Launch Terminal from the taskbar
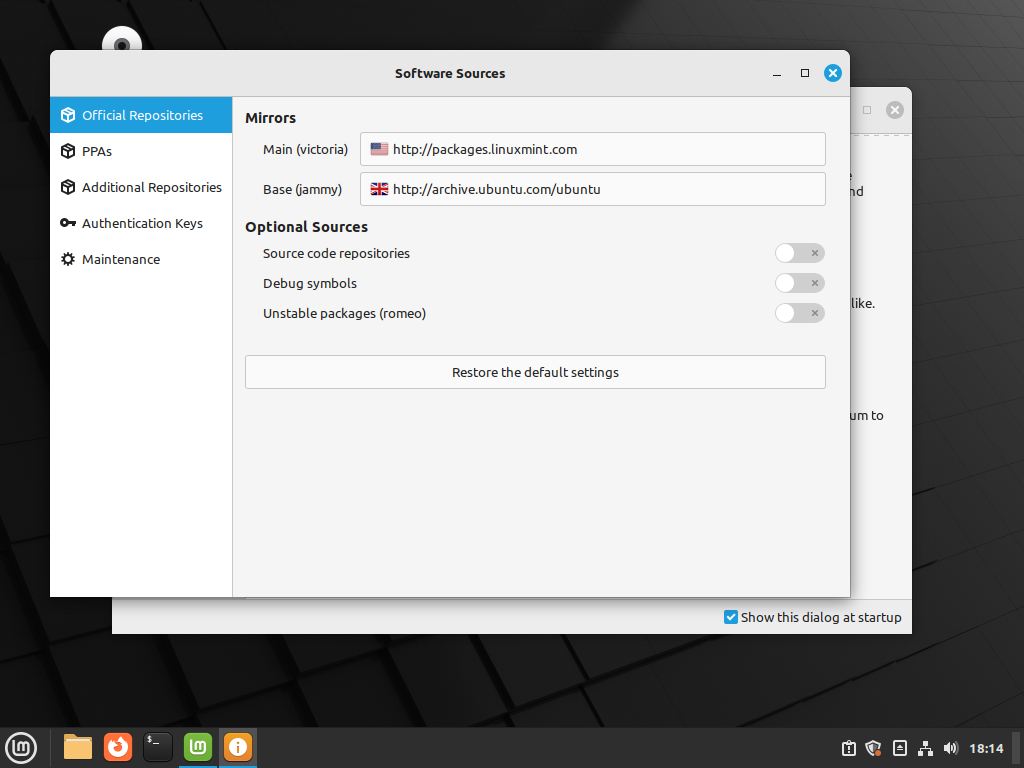This screenshot has height=768, width=1024. [158, 746]
